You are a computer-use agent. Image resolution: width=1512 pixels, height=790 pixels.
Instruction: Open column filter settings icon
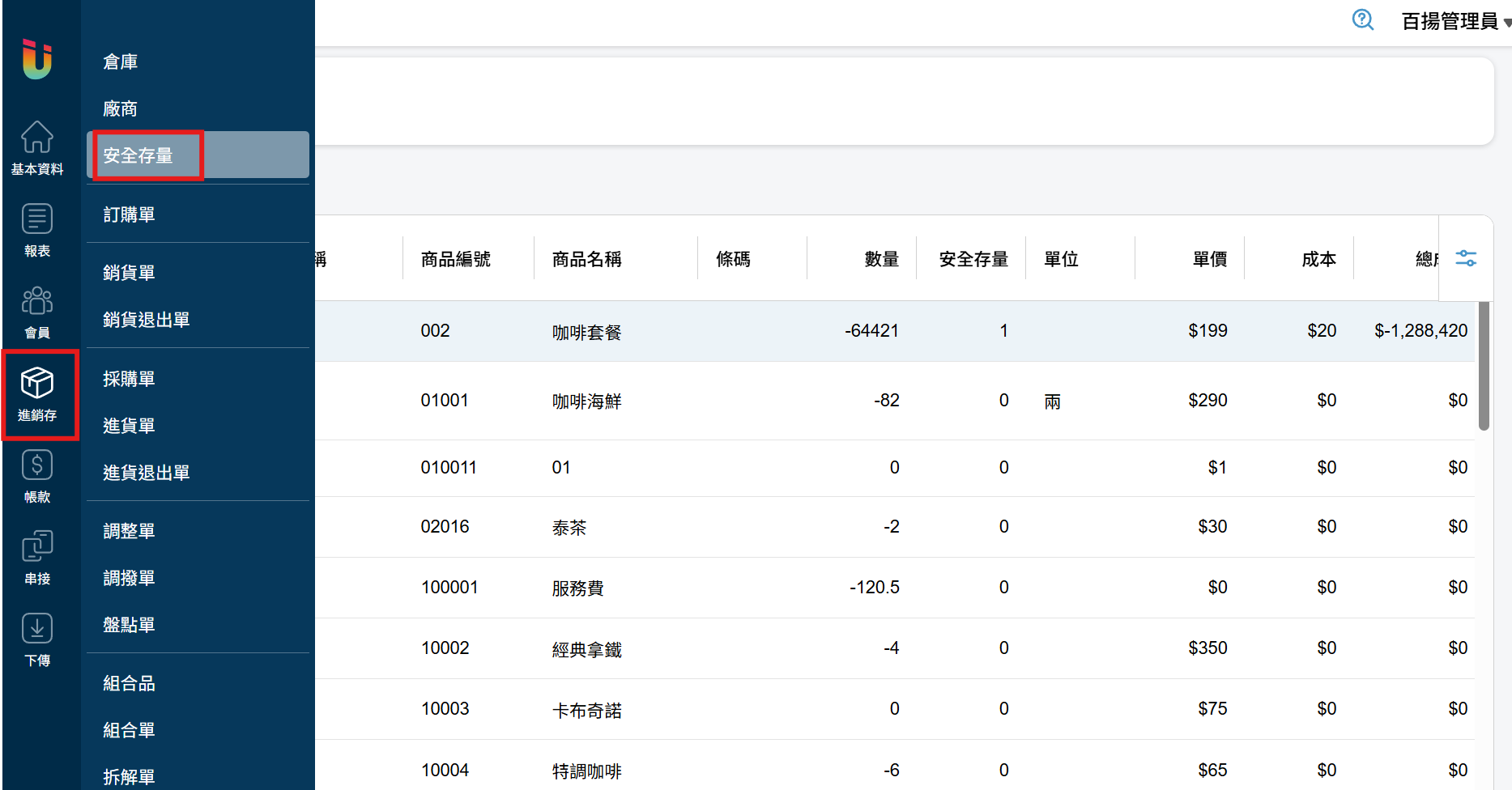tap(1466, 258)
